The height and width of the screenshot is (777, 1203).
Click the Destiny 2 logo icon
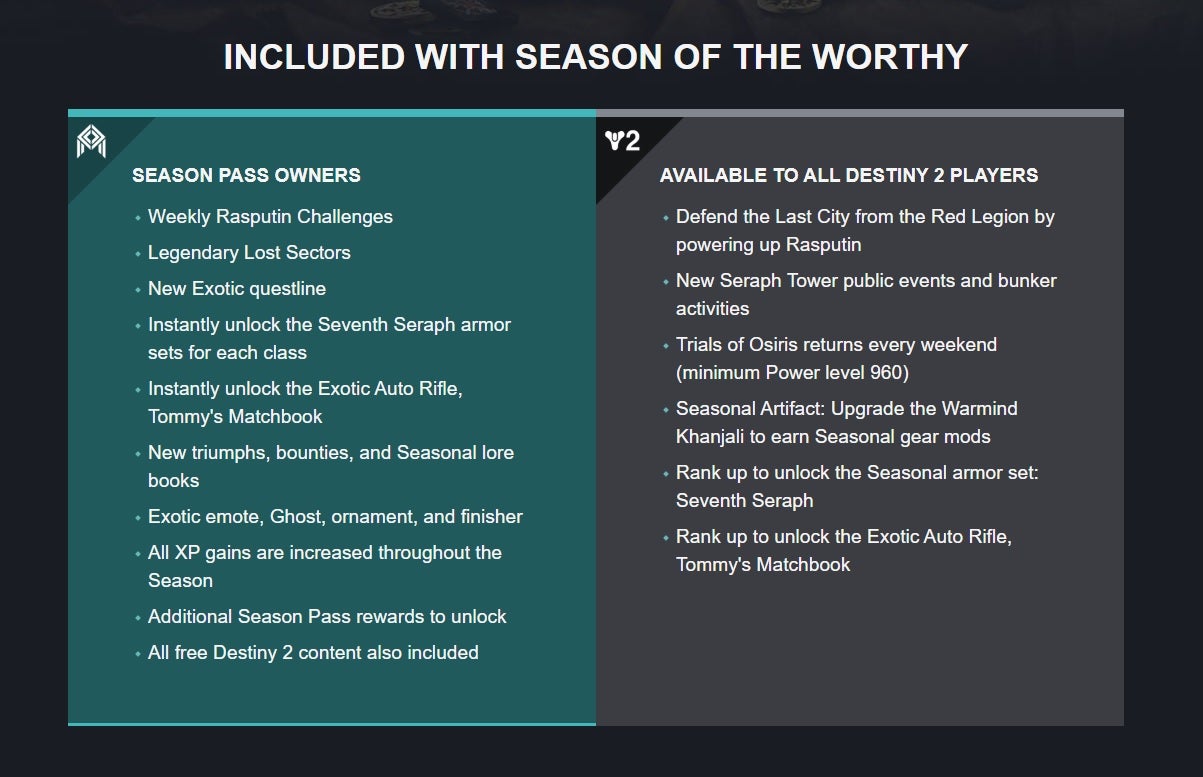click(x=622, y=141)
